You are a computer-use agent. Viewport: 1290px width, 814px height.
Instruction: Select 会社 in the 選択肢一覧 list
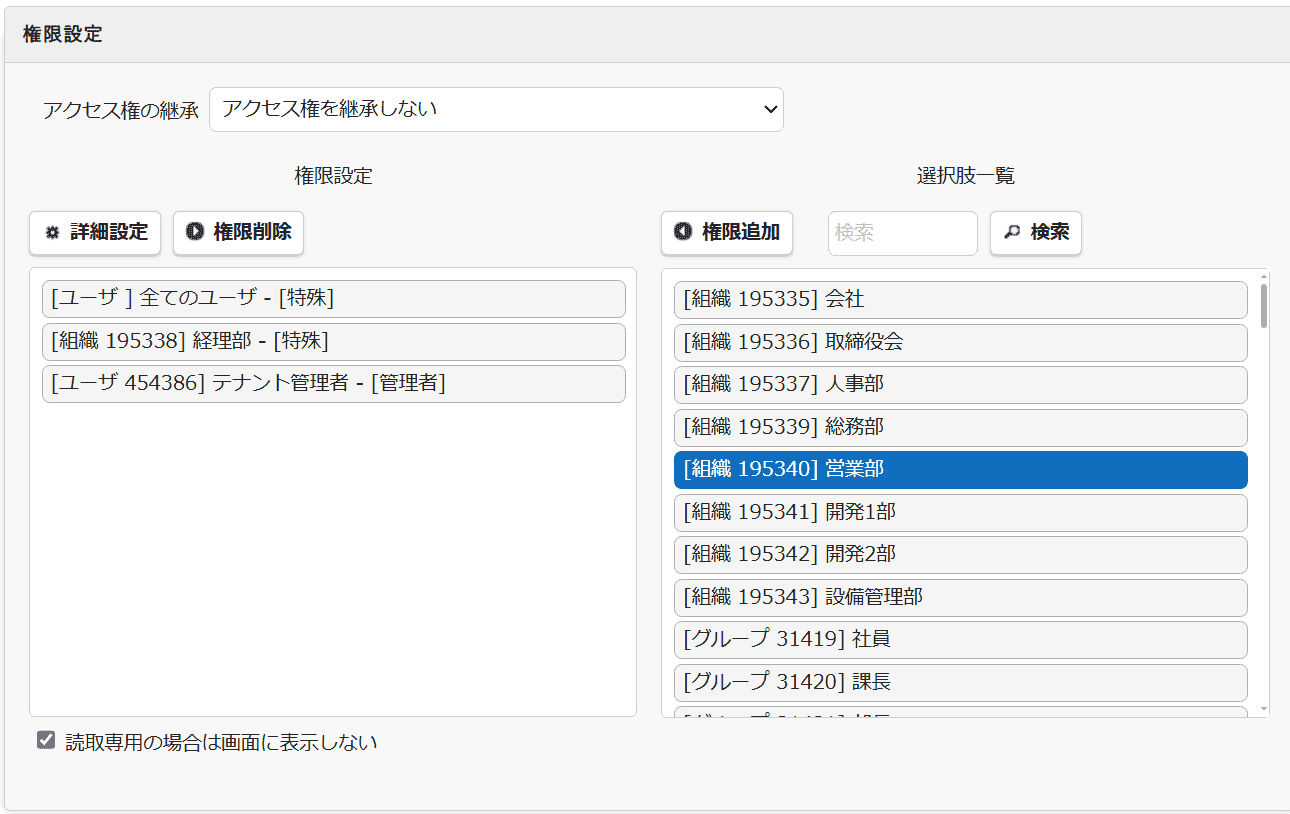pyautogui.click(x=960, y=299)
